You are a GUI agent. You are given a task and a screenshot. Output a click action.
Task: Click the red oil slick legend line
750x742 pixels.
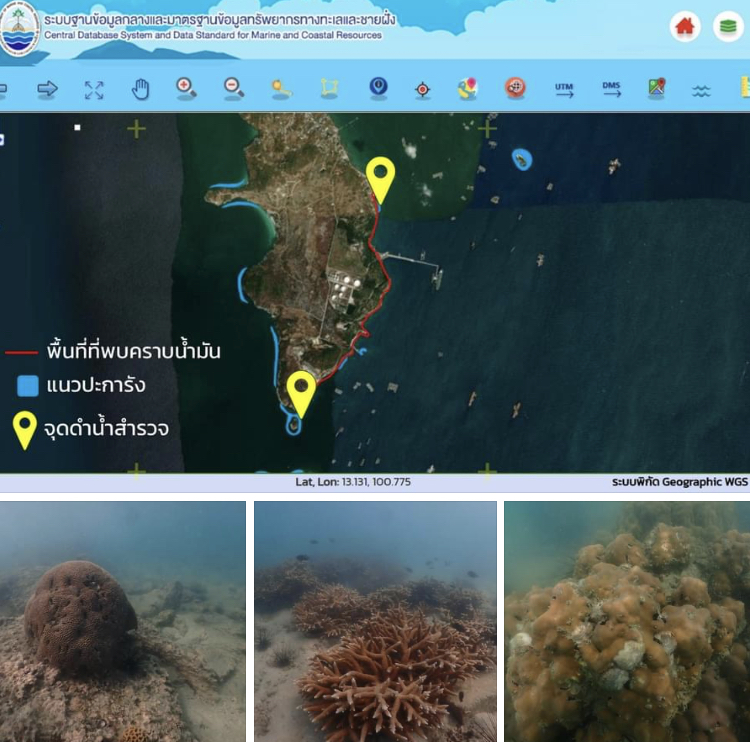pyautogui.click(x=21, y=353)
